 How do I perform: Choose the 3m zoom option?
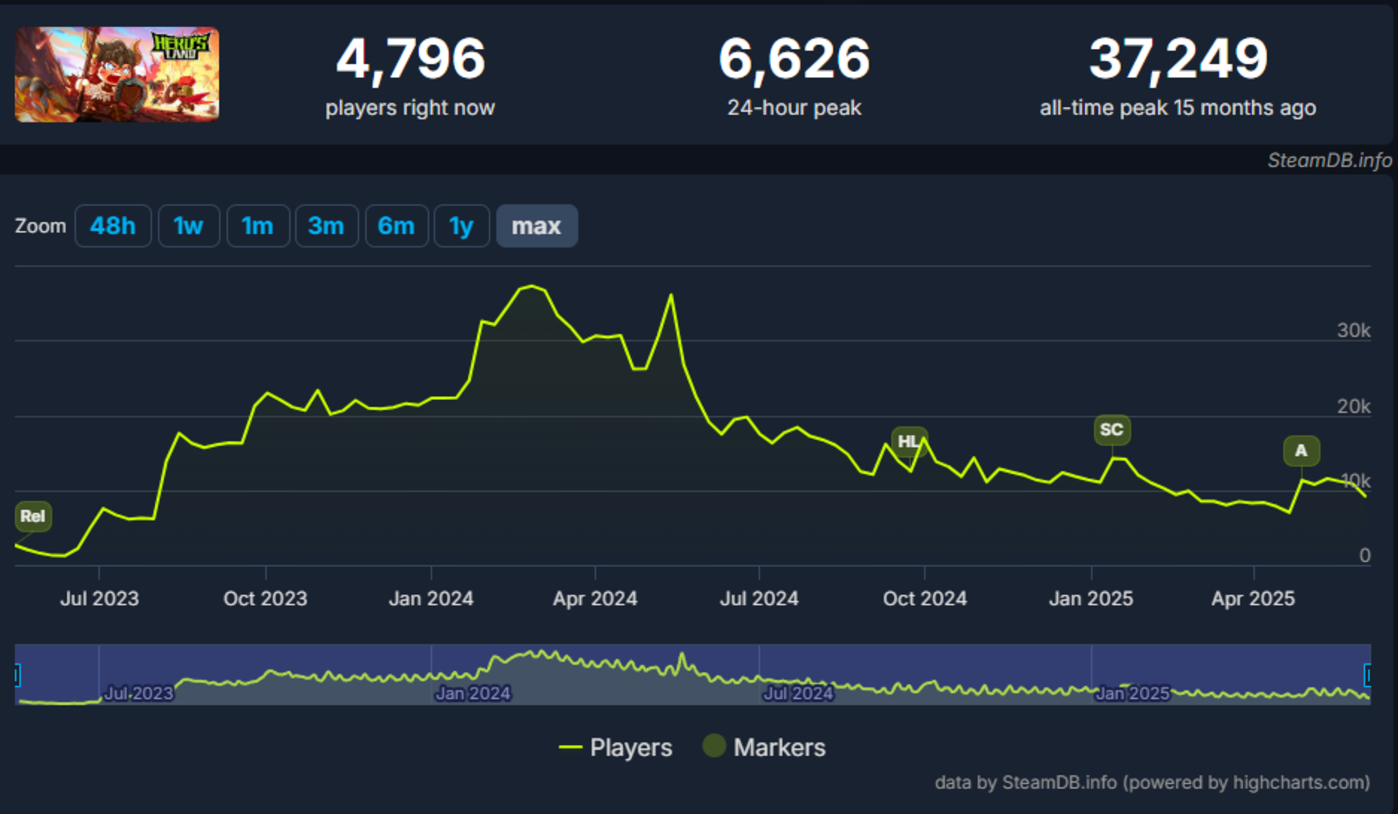pyautogui.click(x=326, y=226)
